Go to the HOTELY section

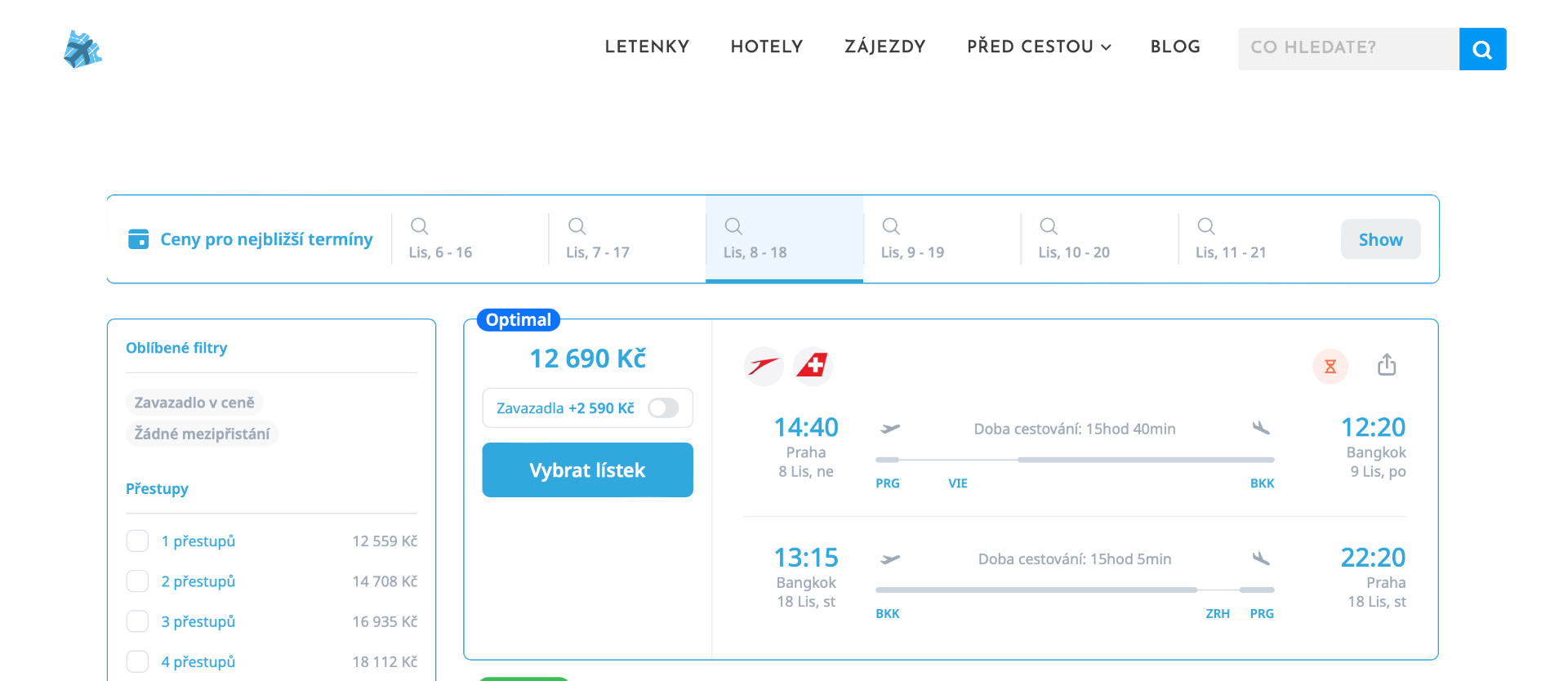766,47
